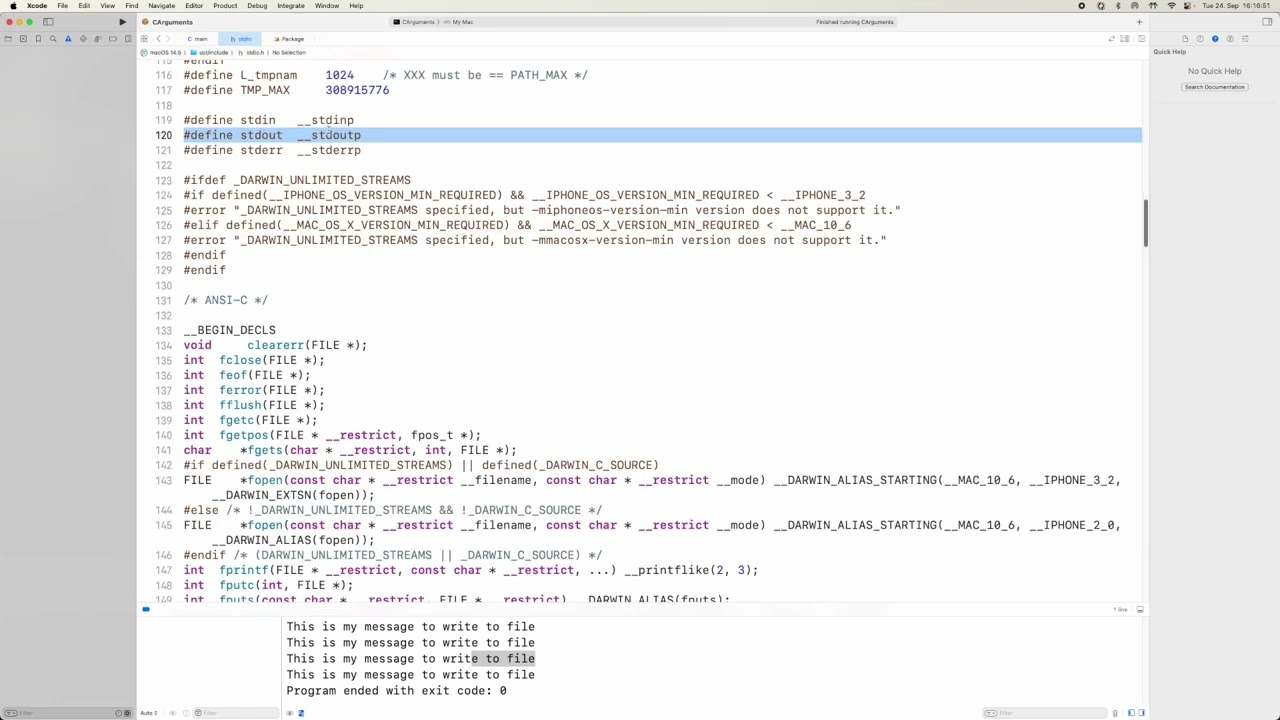Open the Apple menu

pyautogui.click(x=13, y=6)
